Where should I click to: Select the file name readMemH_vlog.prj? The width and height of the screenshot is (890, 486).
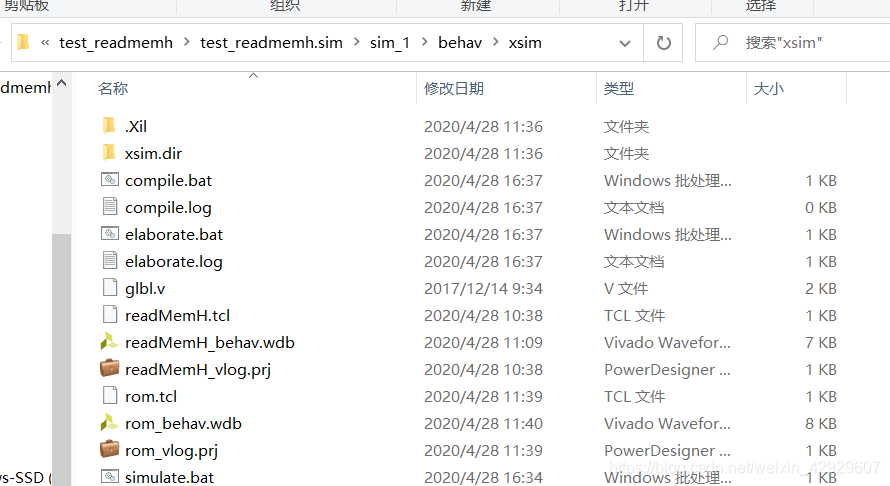click(x=198, y=370)
